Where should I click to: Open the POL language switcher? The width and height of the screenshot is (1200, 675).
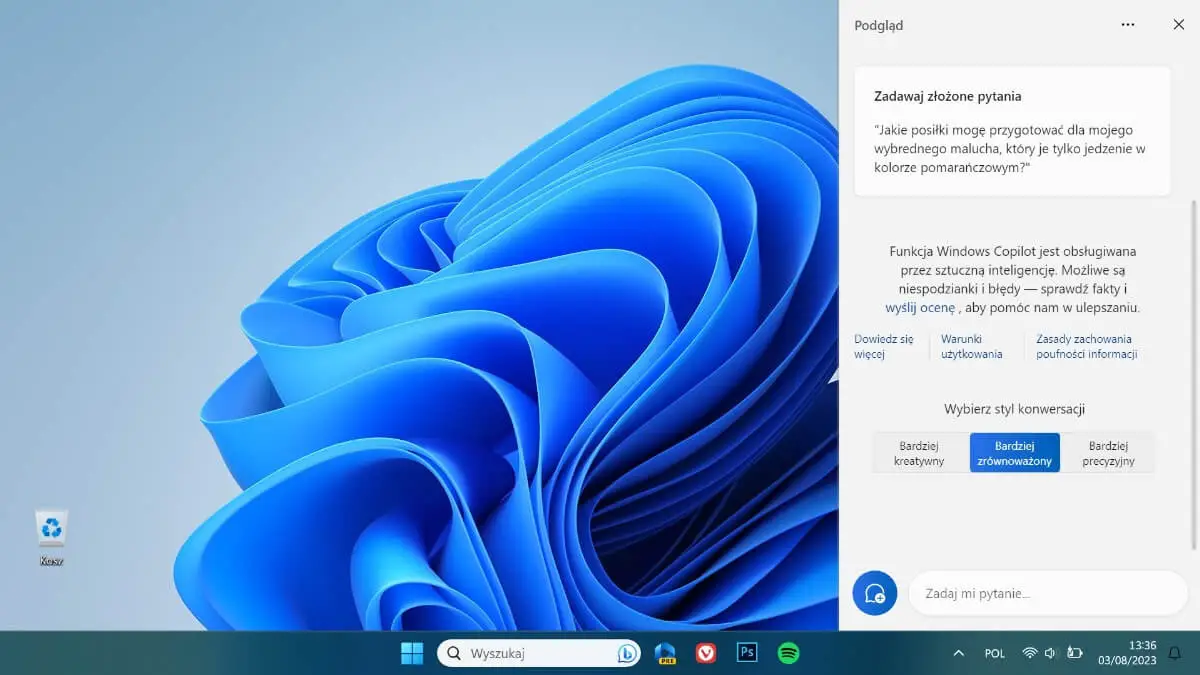pyautogui.click(x=994, y=653)
